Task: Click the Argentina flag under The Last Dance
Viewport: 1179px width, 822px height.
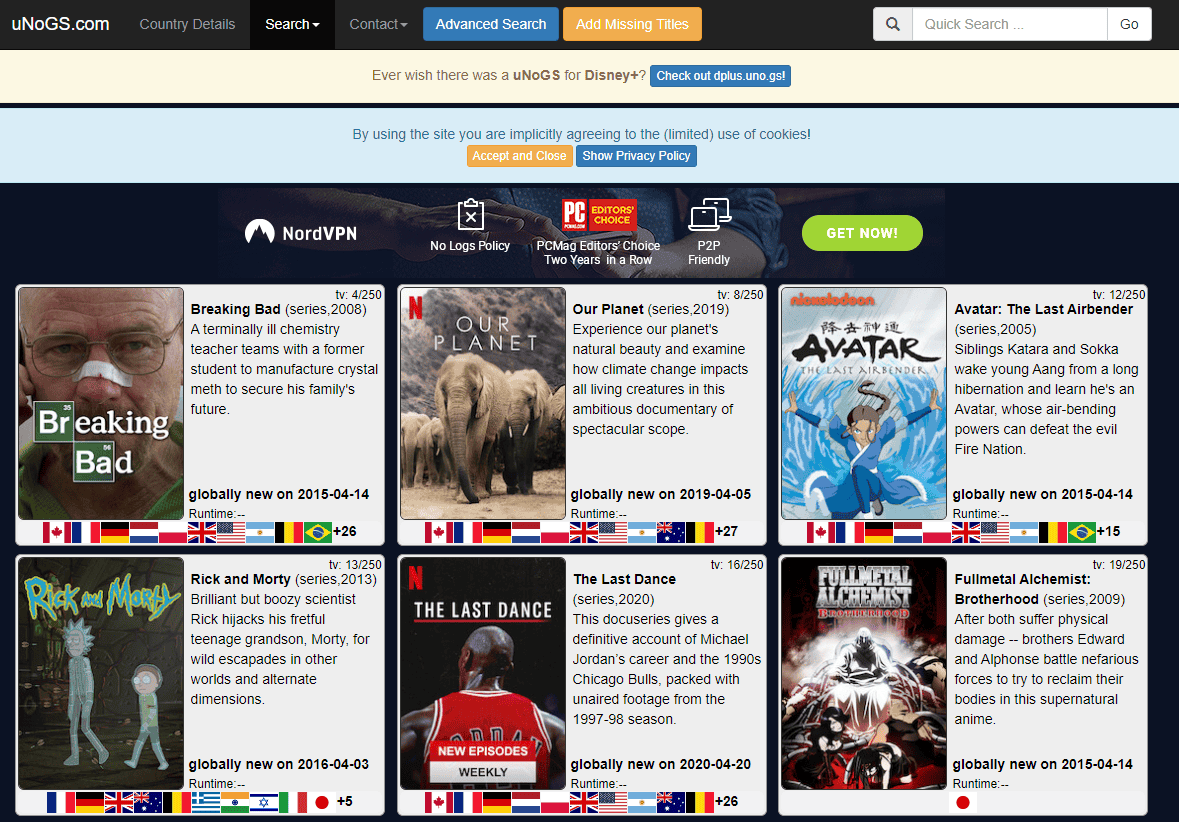Action: (x=642, y=802)
